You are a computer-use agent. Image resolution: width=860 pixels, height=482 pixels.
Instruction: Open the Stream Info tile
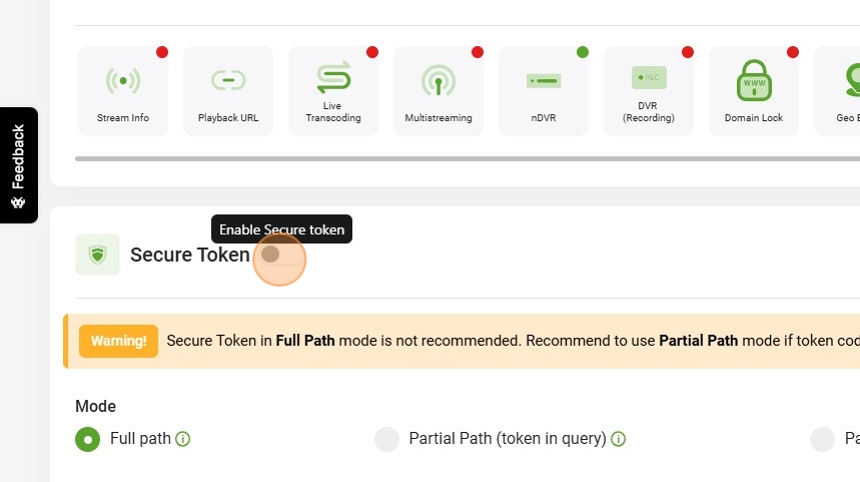pos(123,91)
